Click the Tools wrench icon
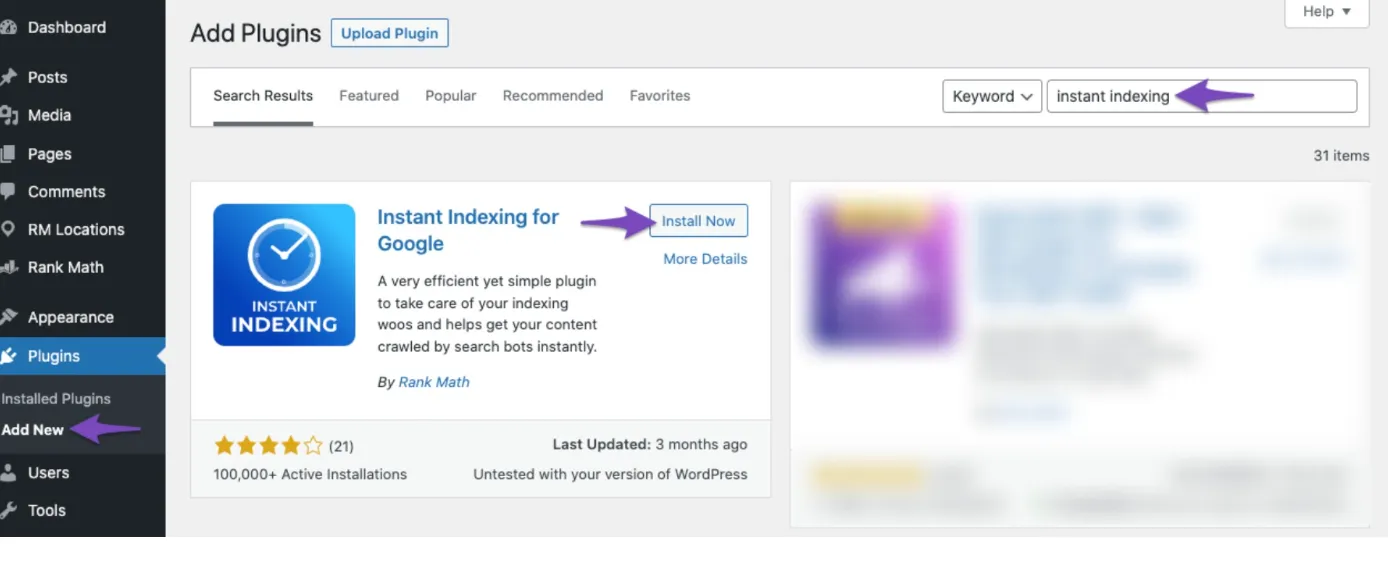 [9, 510]
